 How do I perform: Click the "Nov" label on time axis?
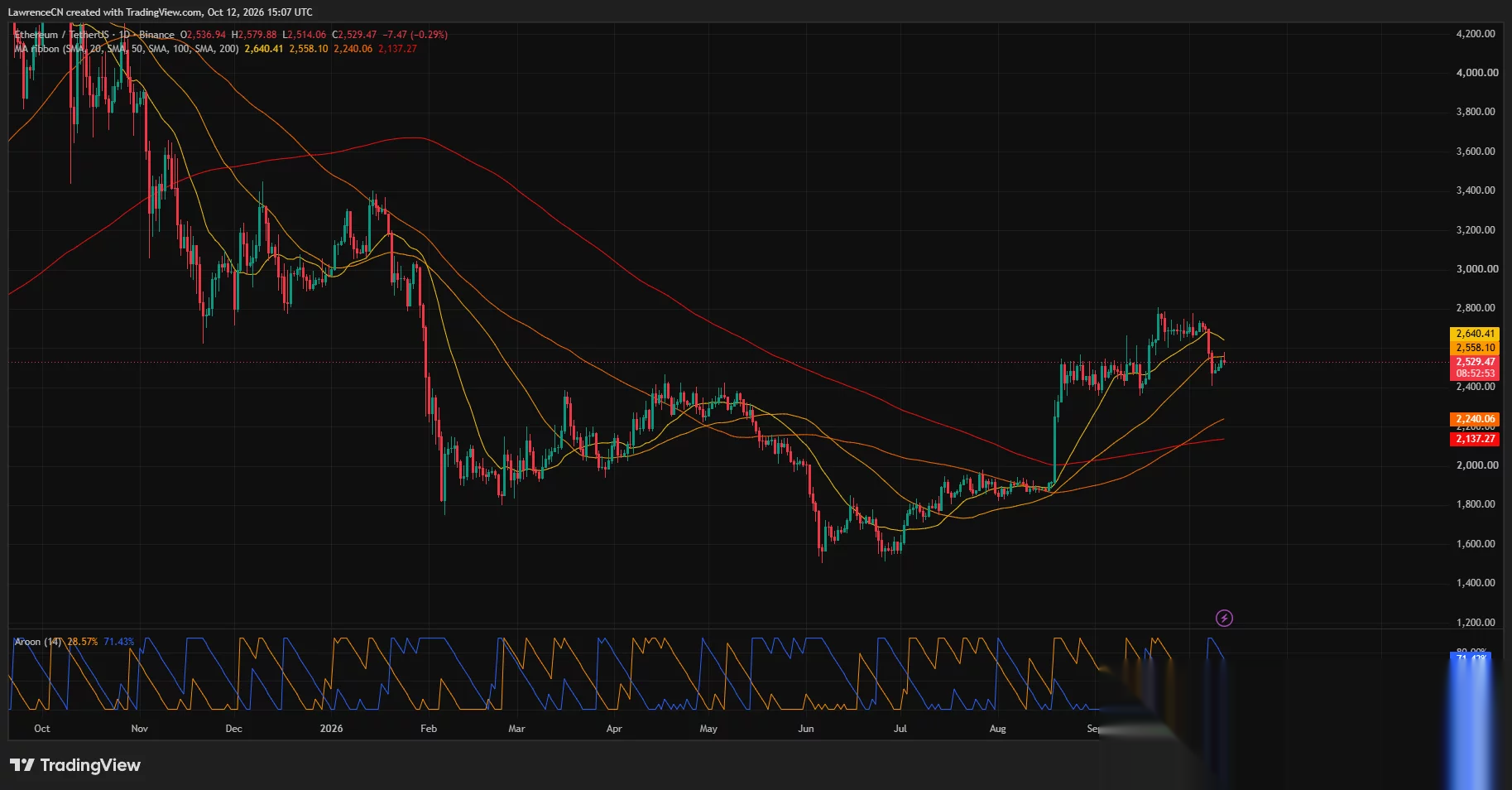[140, 729]
